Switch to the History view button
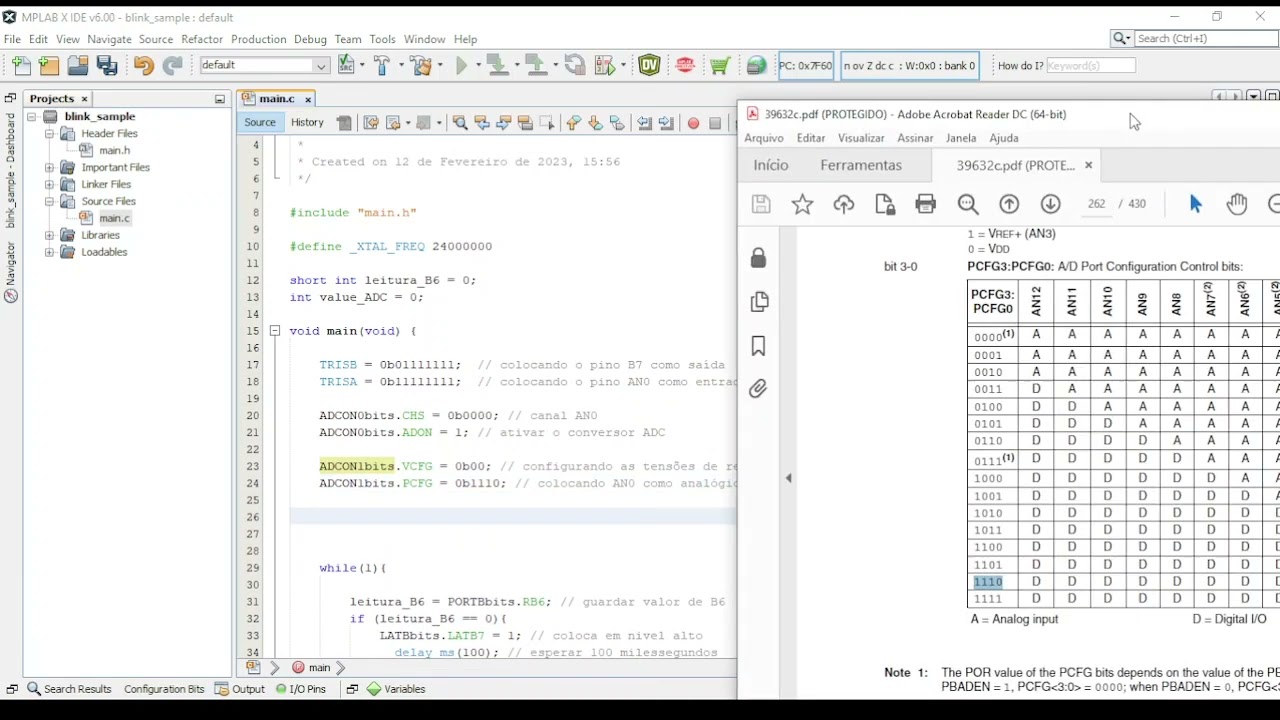Viewport: 1280px width, 720px height. click(x=307, y=123)
